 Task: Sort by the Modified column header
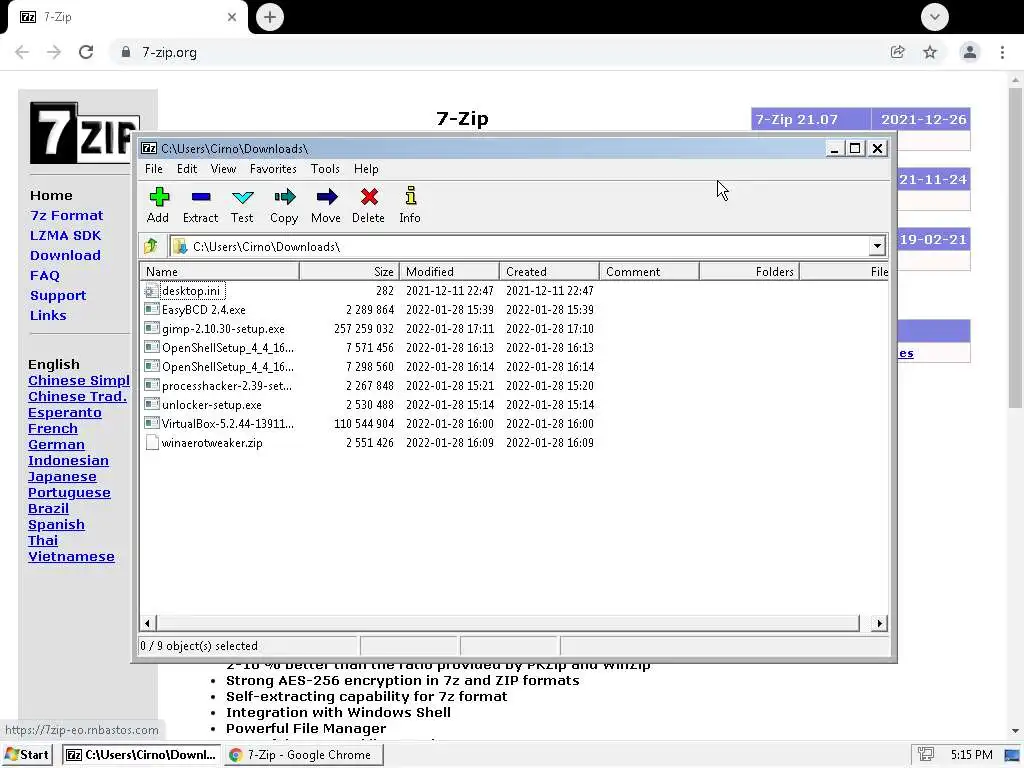[x=449, y=272]
